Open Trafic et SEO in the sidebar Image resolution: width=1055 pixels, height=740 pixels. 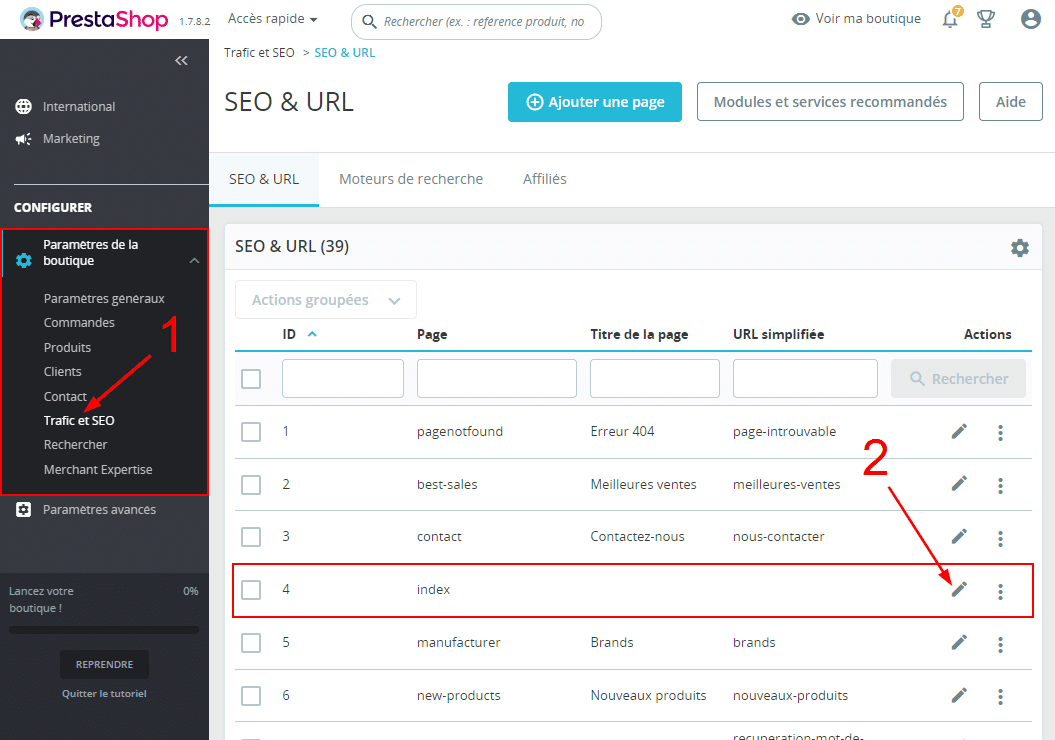click(x=79, y=421)
